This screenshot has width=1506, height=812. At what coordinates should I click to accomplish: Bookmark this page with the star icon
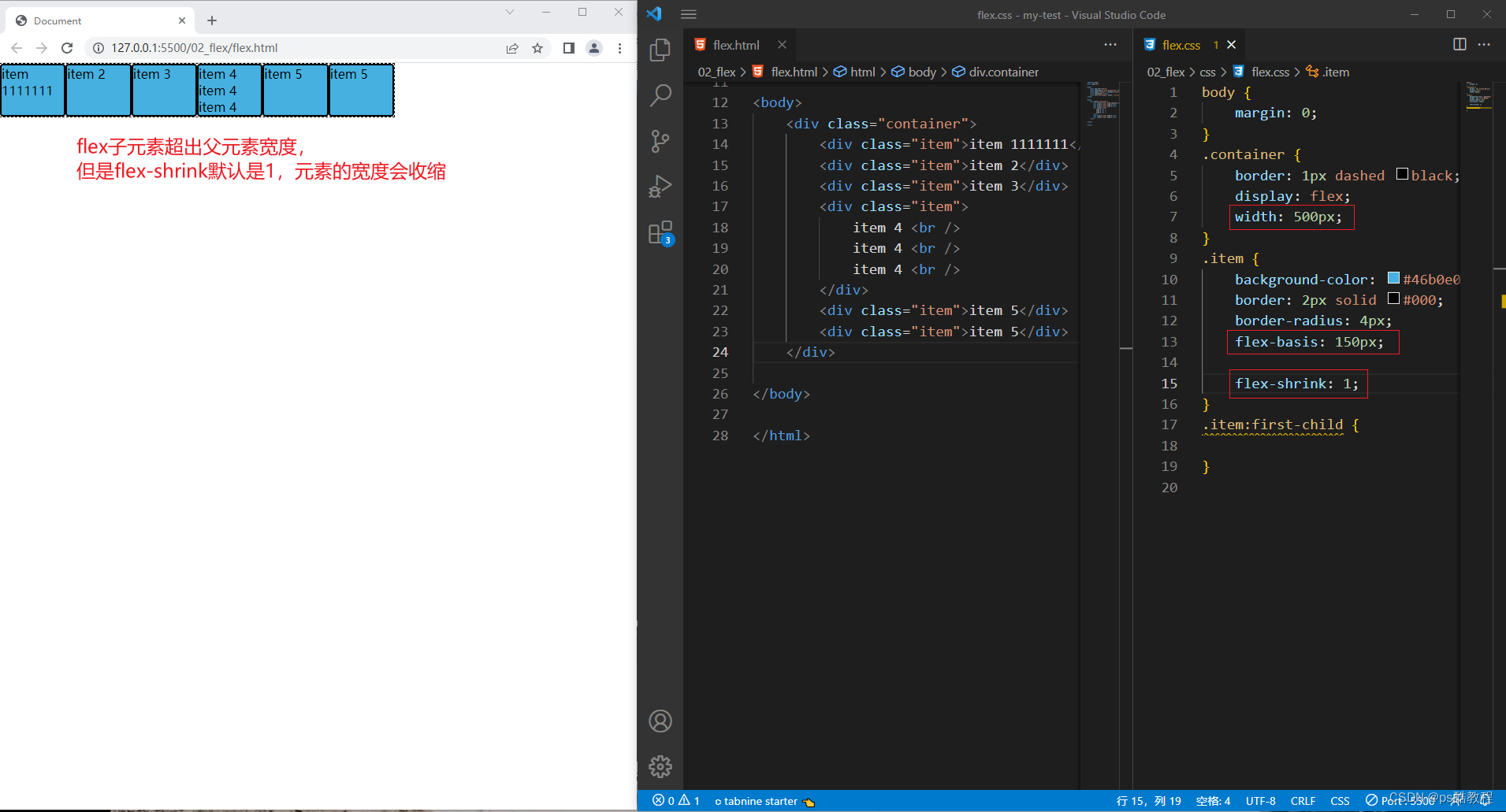[x=537, y=48]
